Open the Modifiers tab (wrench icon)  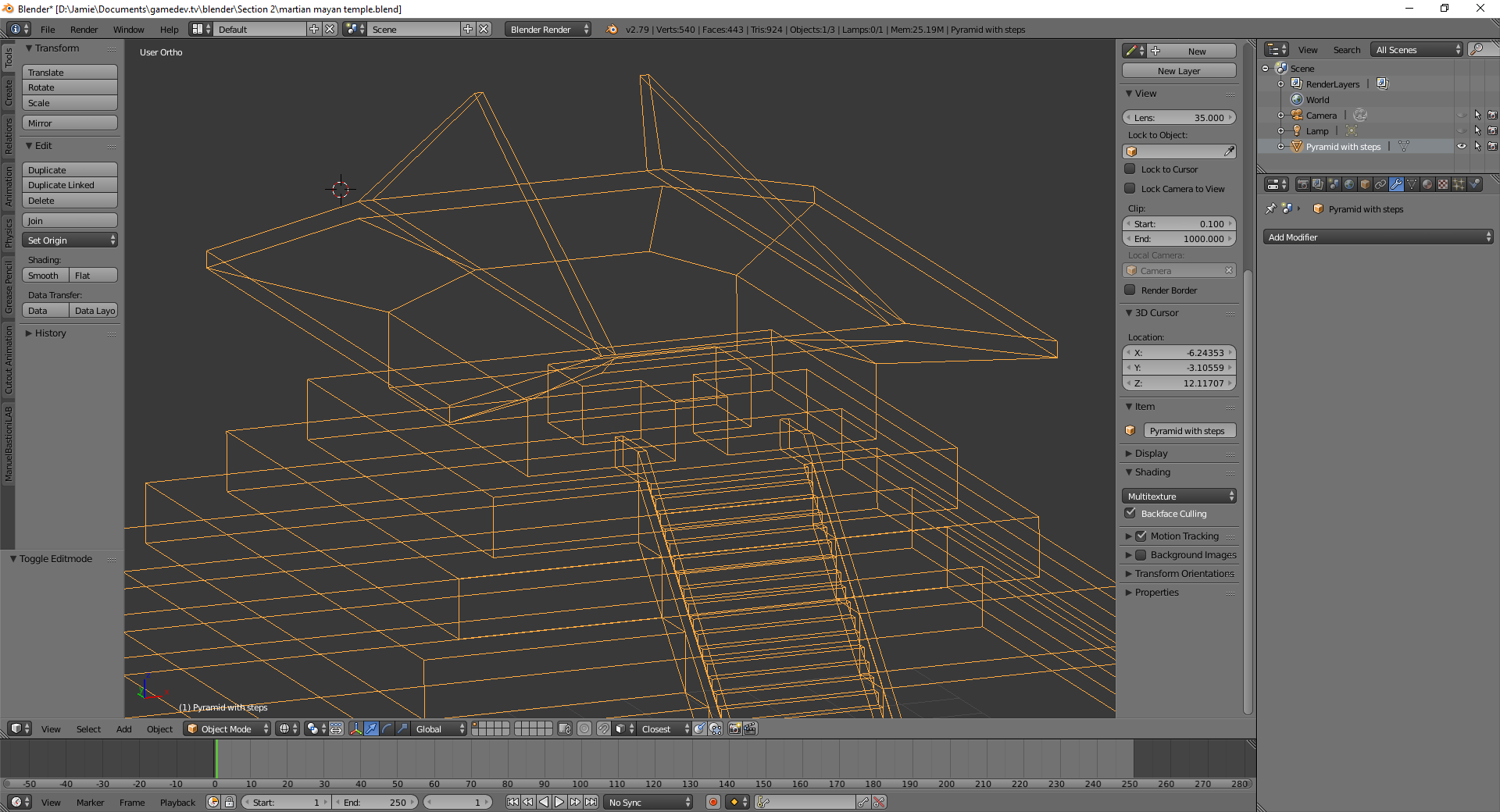(1396, 184)
